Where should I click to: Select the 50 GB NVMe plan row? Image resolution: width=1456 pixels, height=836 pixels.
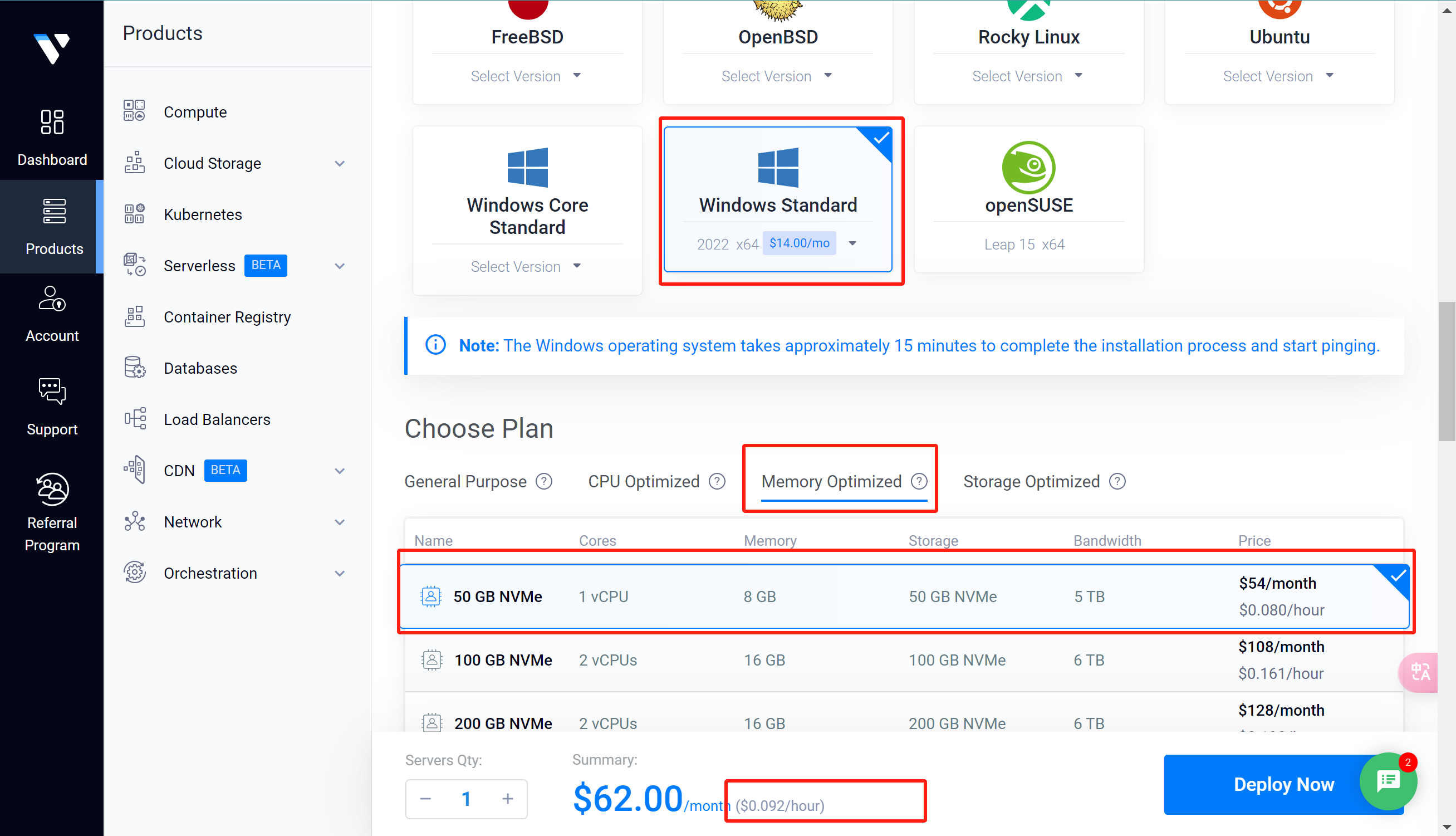point(904,596)
